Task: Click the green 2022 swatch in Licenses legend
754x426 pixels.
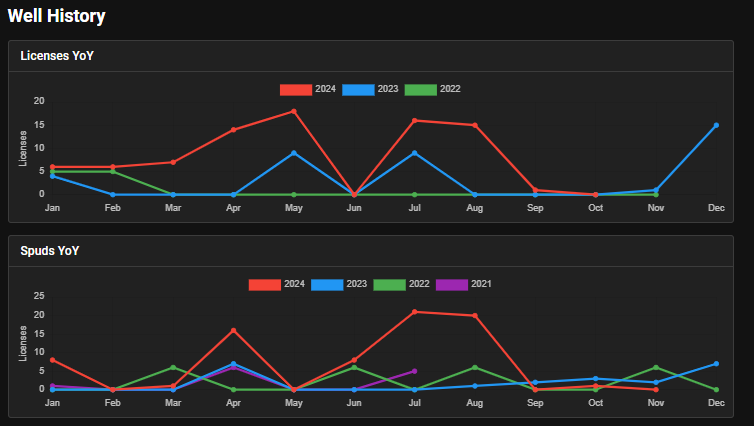Action: pyautogui.click(x=421, y=89)
